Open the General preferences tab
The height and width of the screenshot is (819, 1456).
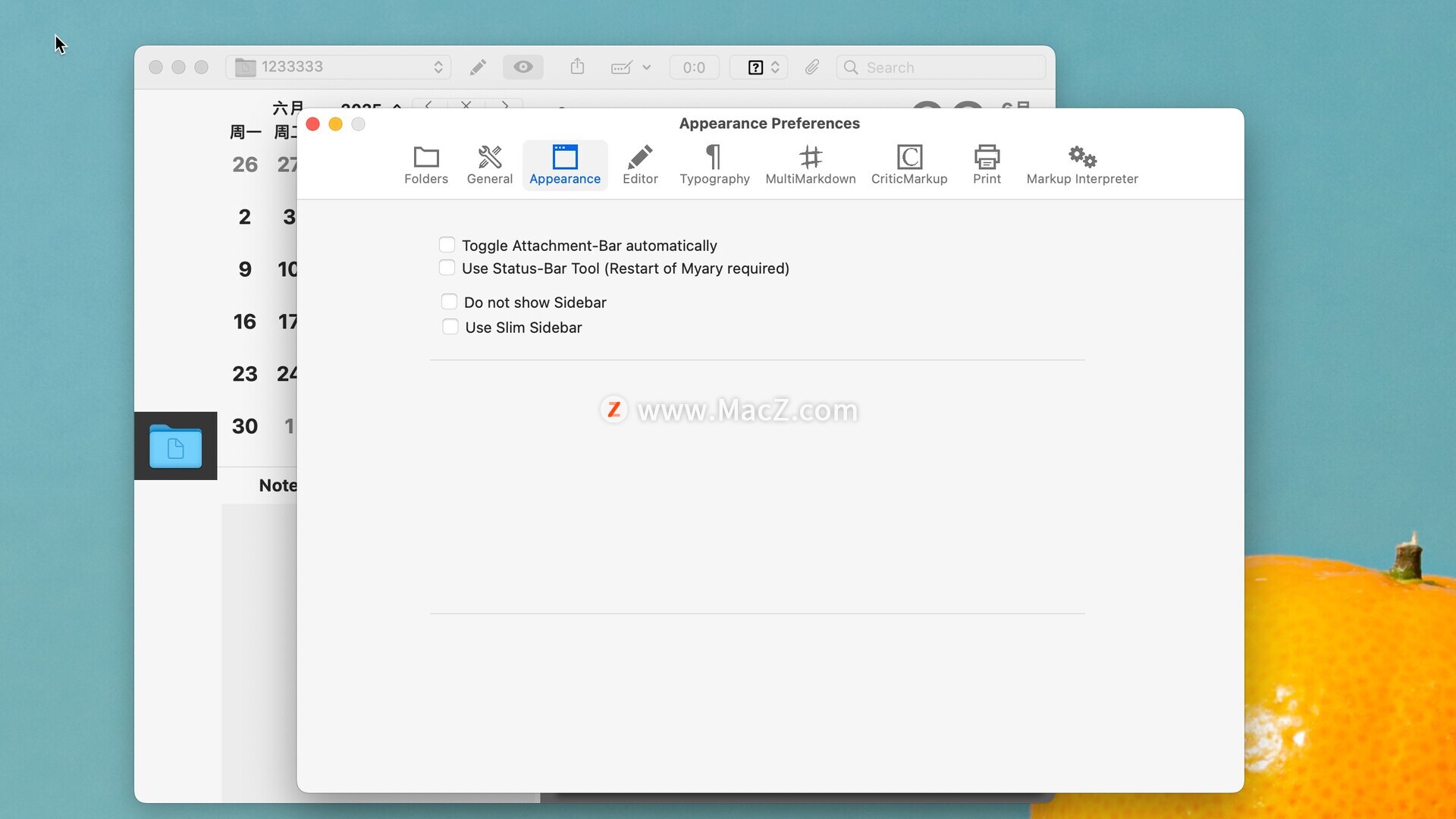[490, 165]
